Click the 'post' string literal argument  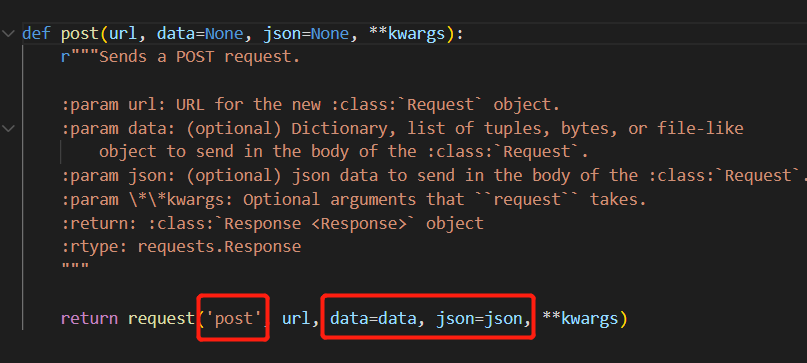click(233, 319)
